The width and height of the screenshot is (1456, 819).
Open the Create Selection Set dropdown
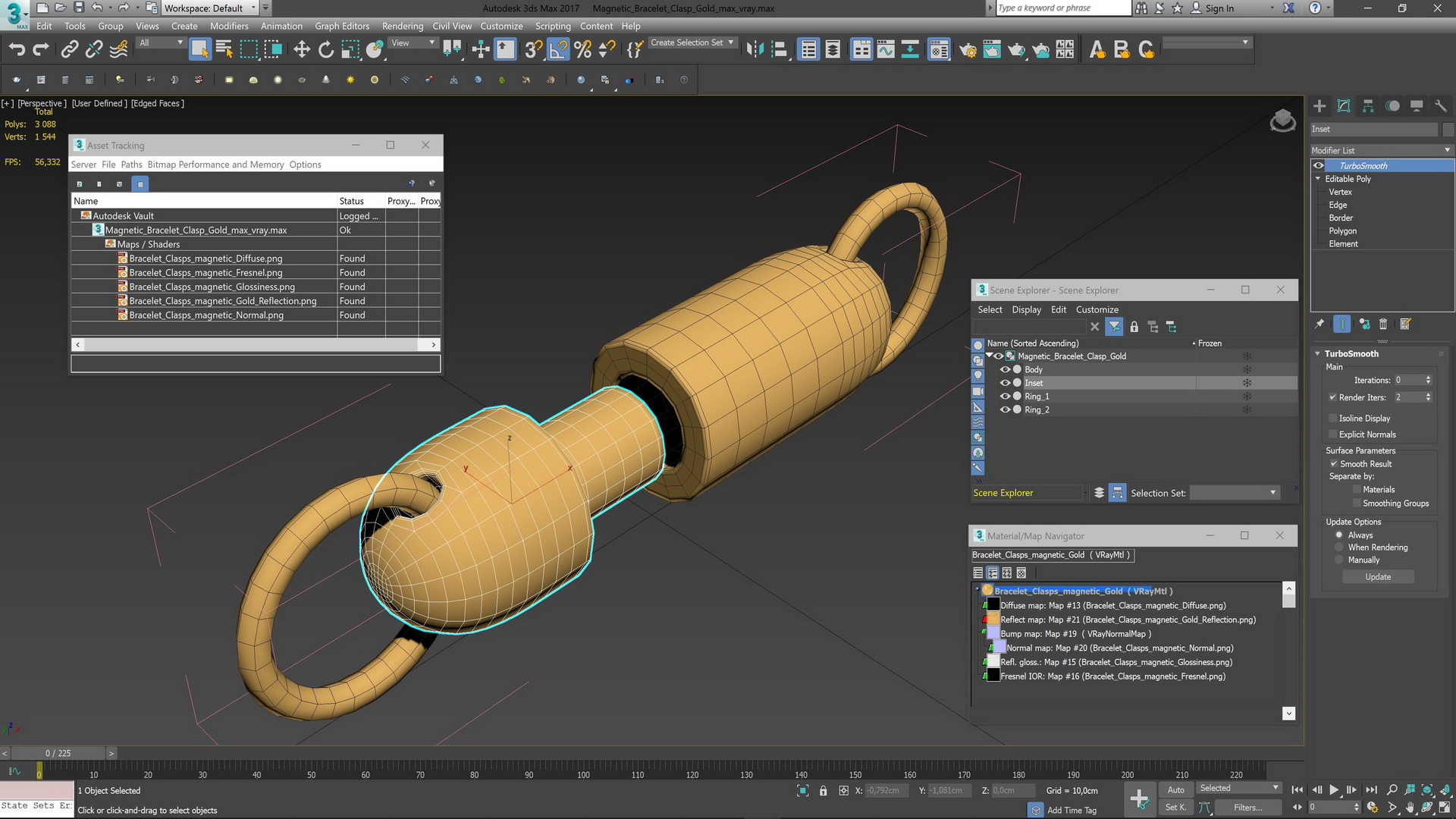(692, 43)
